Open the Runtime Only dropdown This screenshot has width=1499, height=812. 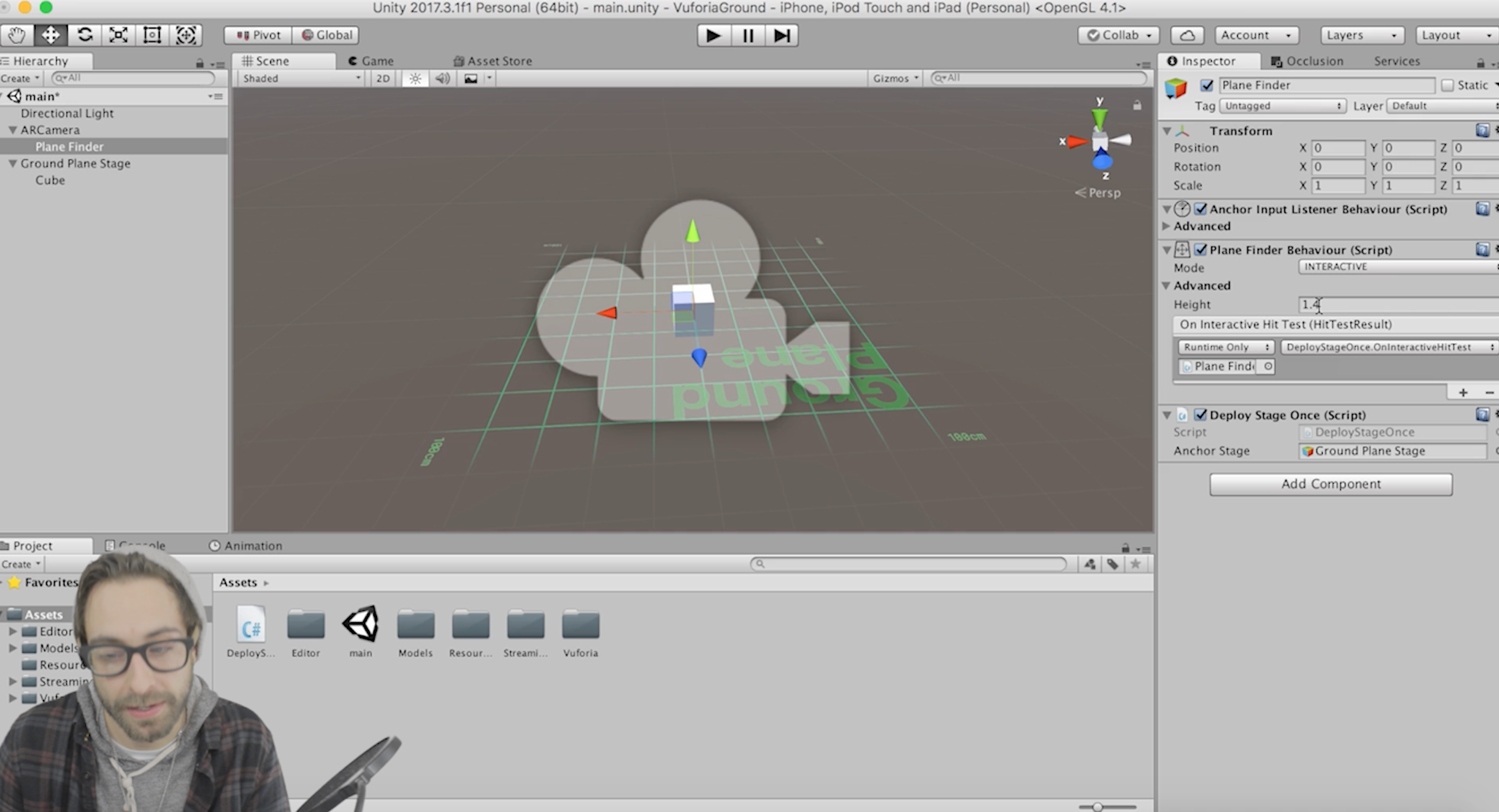1225,347
